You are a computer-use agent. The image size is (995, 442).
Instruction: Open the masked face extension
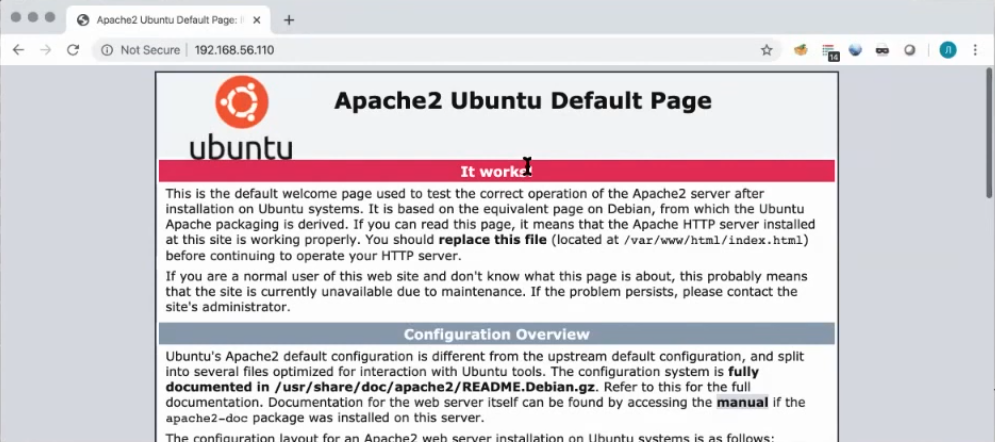[x=883, y=50]
